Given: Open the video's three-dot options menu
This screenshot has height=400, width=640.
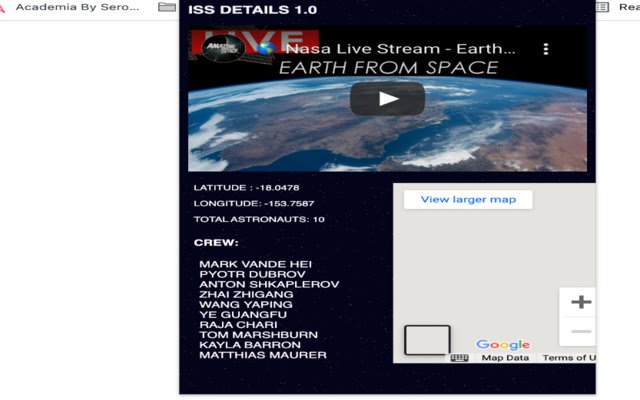Looking at the screenshot, I should click(546, 49).
